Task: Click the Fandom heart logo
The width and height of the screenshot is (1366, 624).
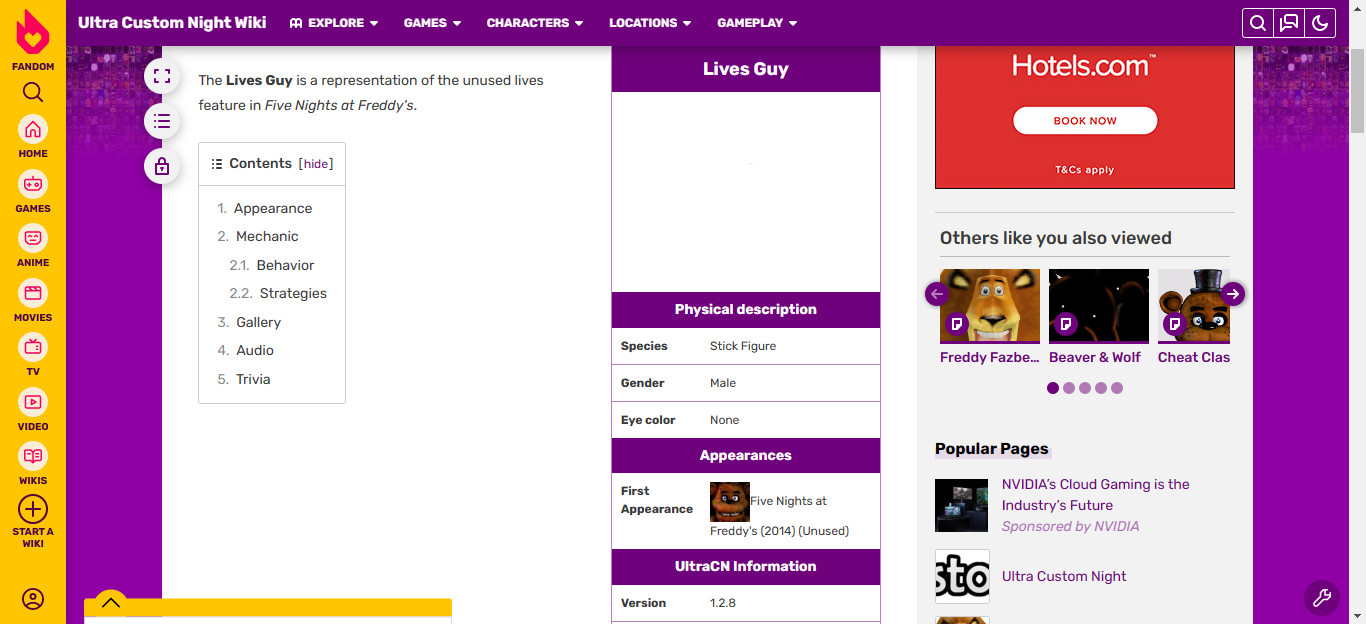Action: (33, 33)
